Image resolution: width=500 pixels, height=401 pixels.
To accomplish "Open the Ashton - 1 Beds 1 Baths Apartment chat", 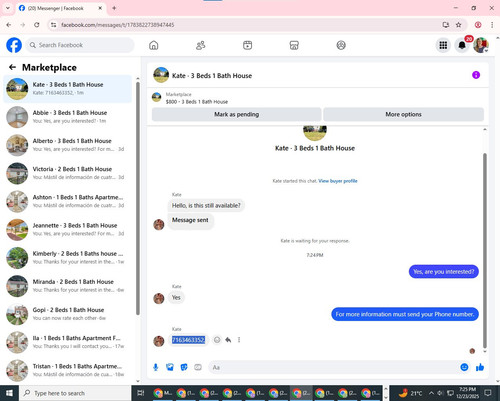I will 68,201.
